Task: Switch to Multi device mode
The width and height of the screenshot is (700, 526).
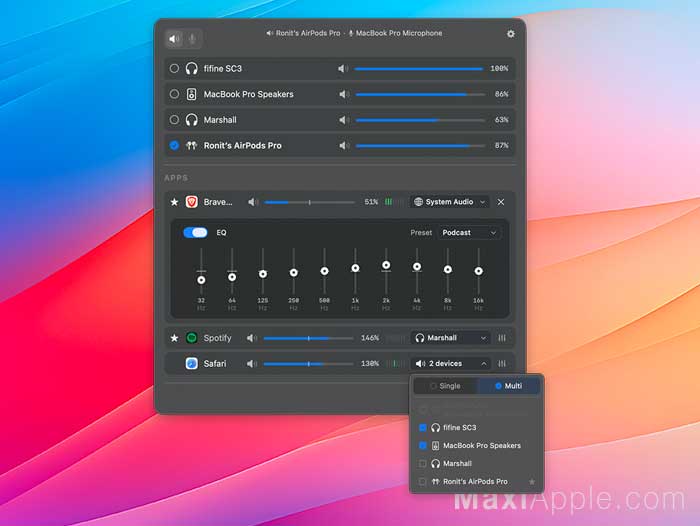Action: (508, 386)
